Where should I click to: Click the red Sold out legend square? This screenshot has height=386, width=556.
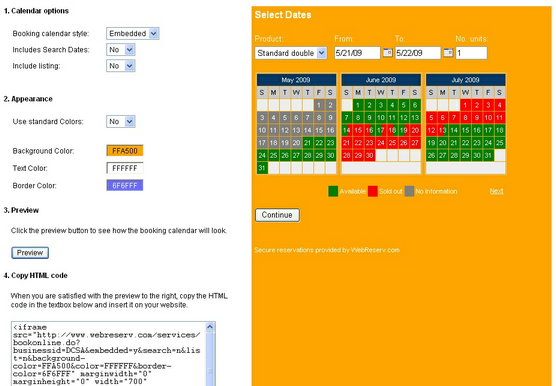click(373, 191)
